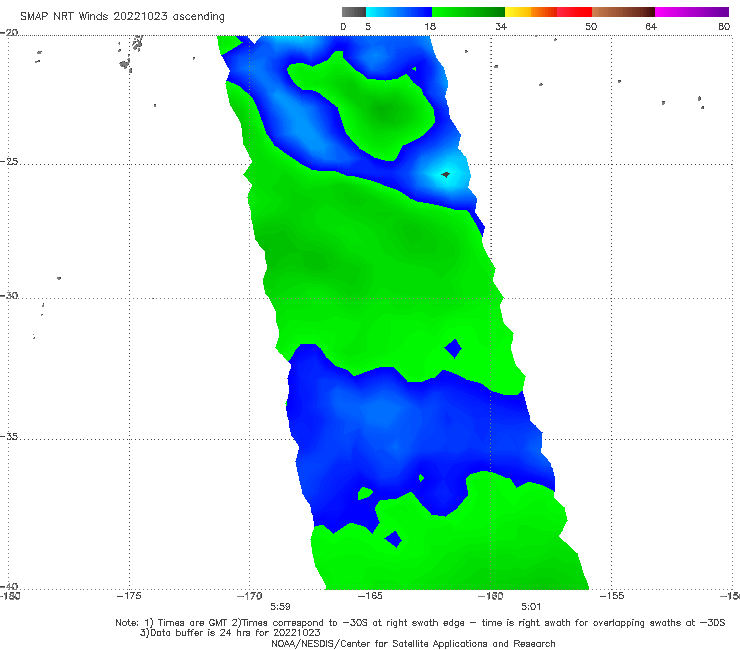Click the title 'SMAP NRT Winds 20221023 ascending'
Image resolution: width=740 pixels, height=650 pixels.
pos(122,17)
